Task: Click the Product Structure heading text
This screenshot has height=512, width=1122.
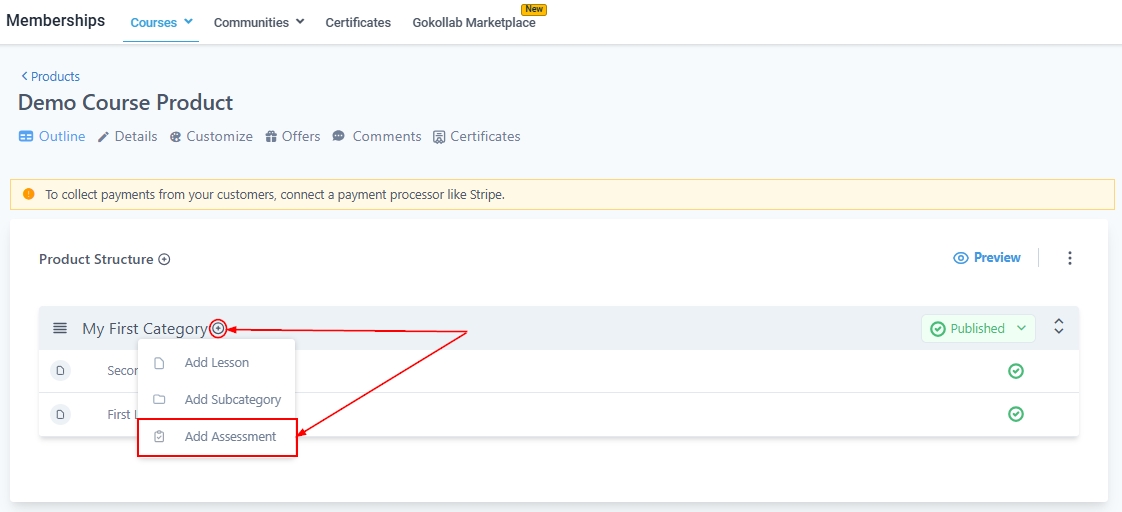Action: pos(96,259)
